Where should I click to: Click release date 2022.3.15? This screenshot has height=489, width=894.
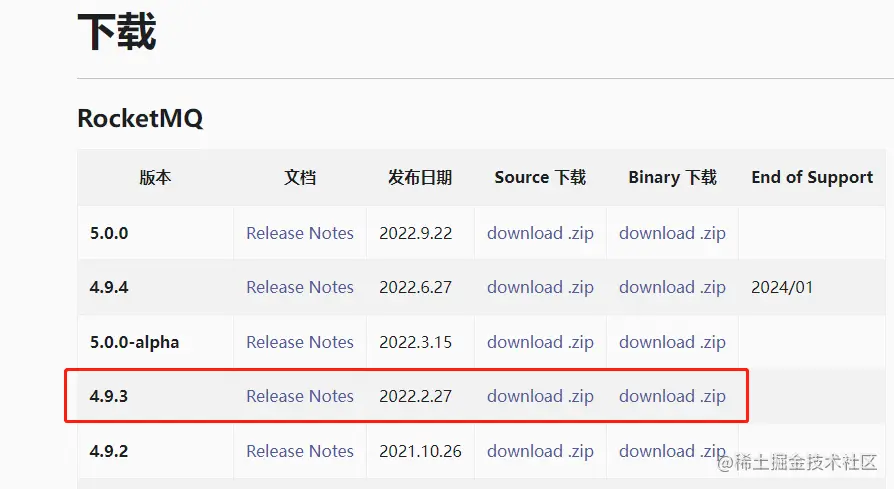[416, 342]
